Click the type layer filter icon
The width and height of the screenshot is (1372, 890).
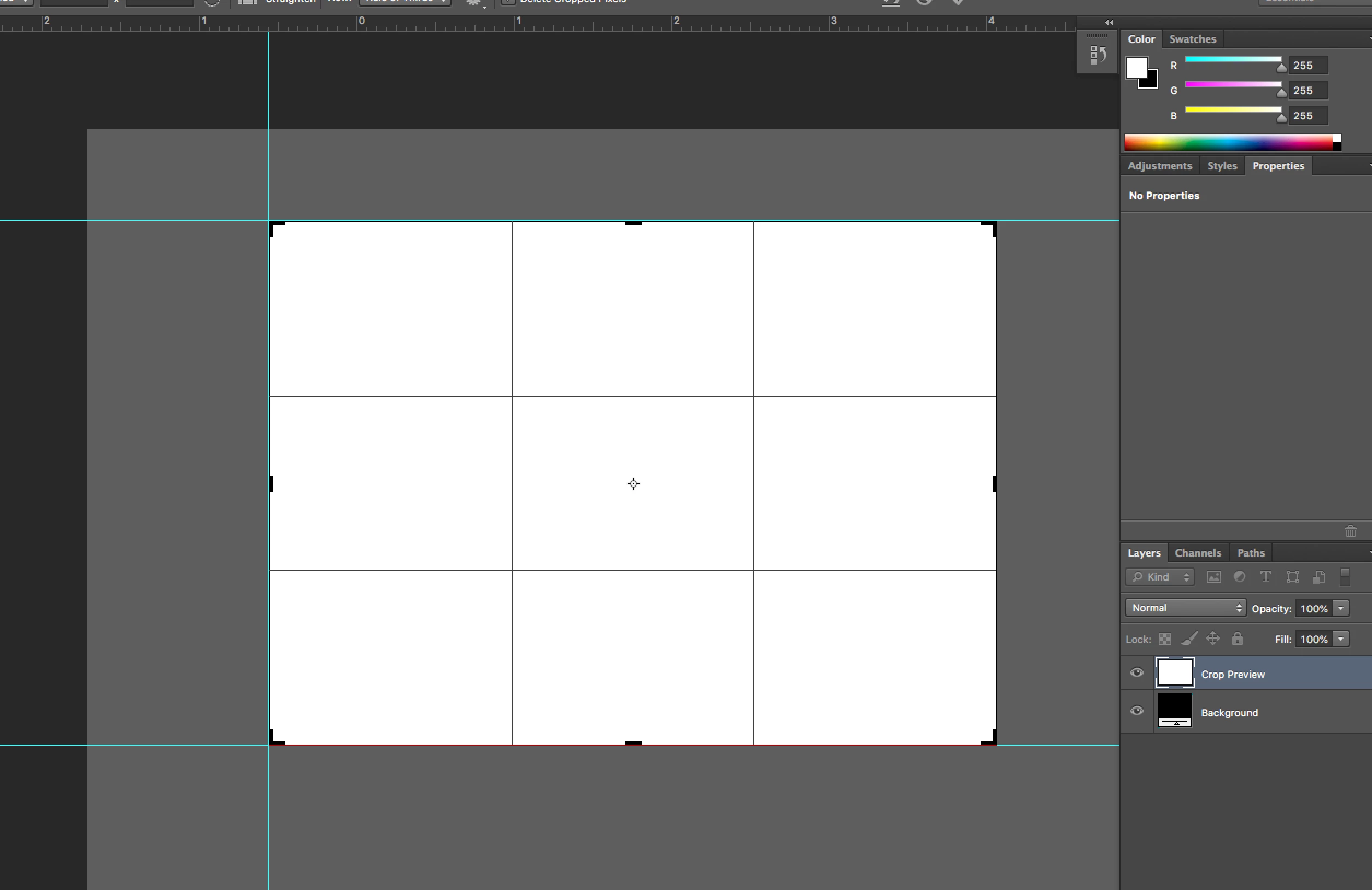tap(1265, 577)
